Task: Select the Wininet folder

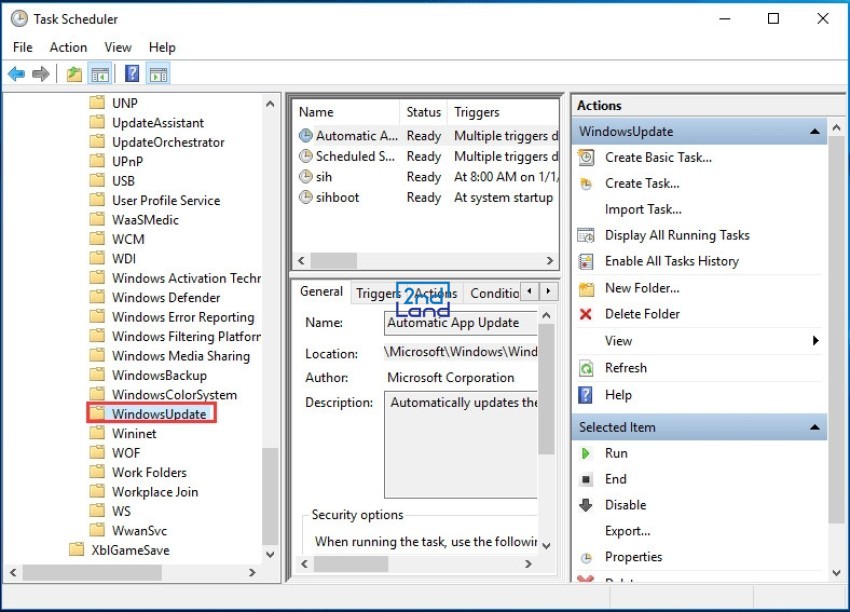Action: point(134,433)
